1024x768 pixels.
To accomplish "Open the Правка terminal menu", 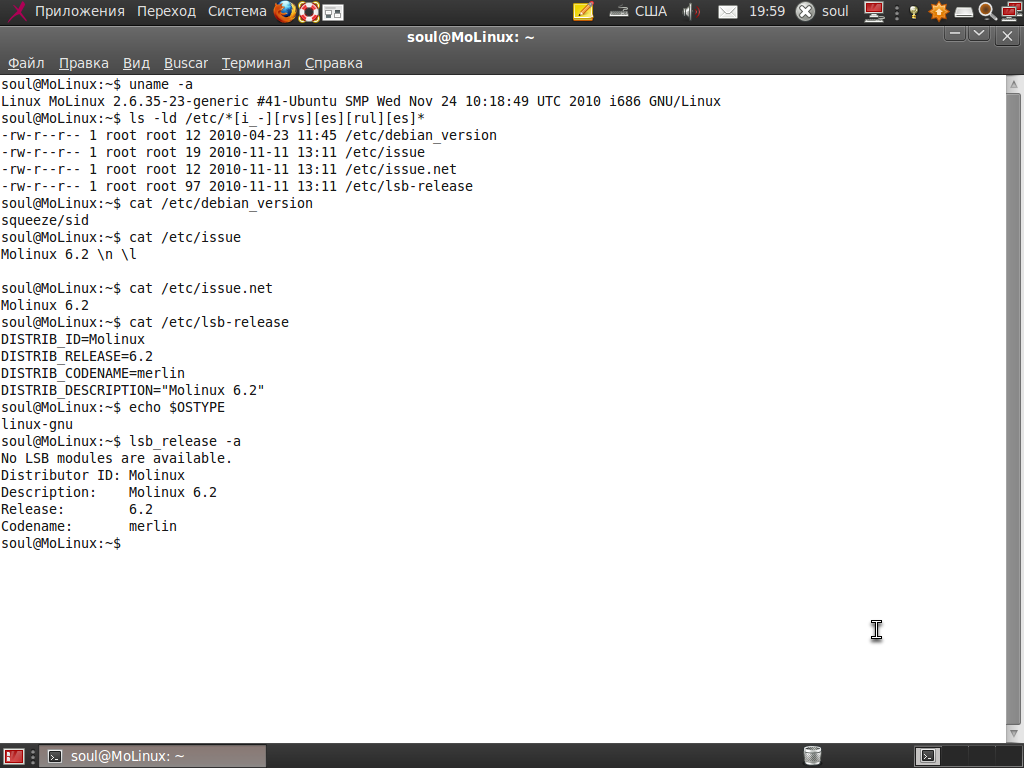I will point(84,63).
